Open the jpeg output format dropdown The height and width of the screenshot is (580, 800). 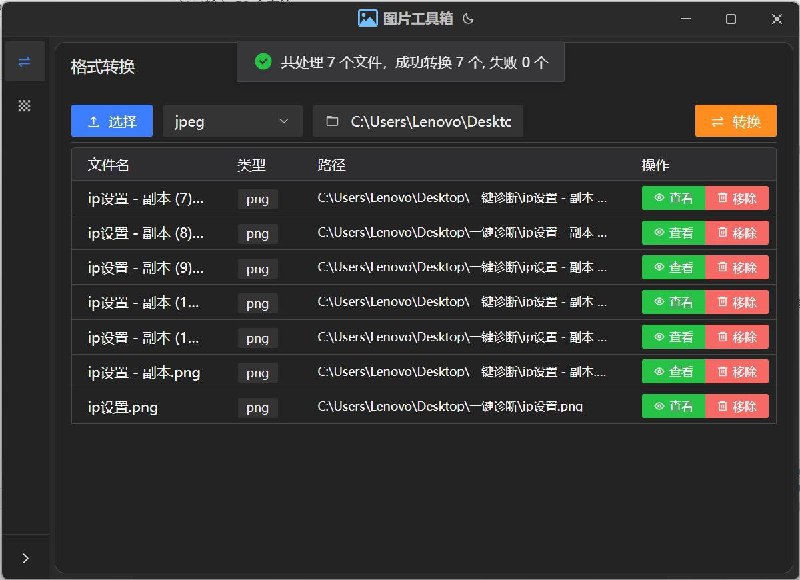[x=232, y=121]
